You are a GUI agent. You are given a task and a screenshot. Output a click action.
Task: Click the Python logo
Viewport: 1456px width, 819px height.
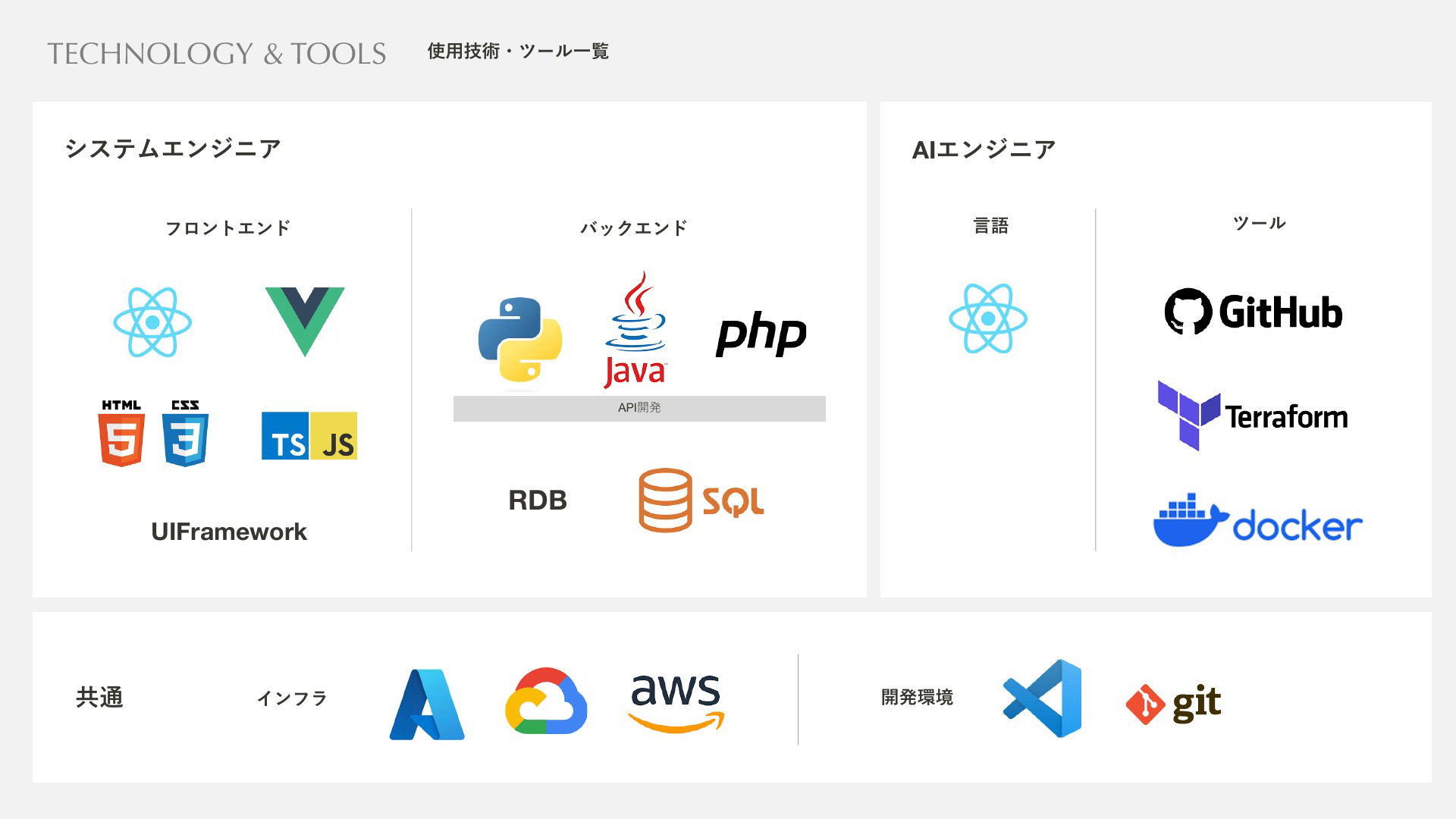tap(520, 339)
